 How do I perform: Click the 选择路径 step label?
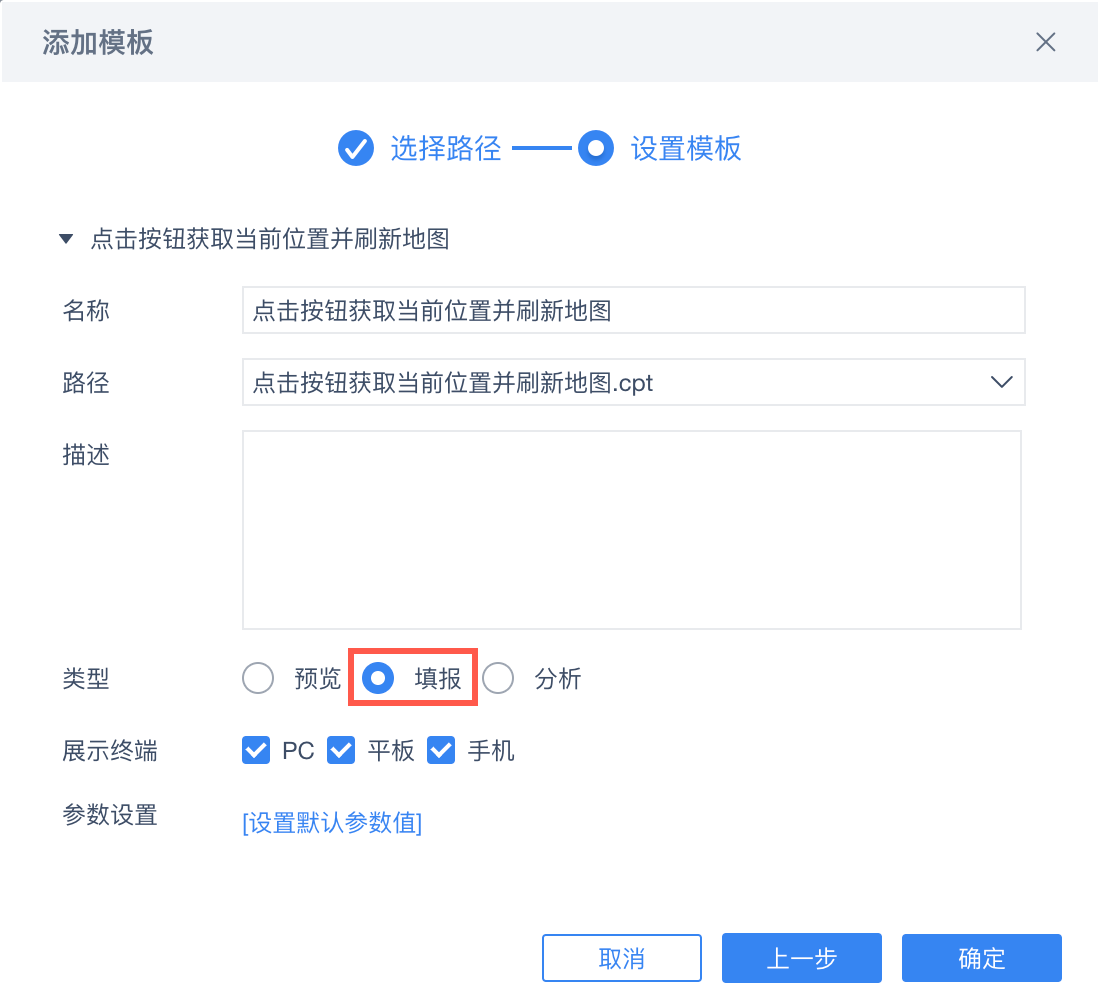tap(445, 149)
